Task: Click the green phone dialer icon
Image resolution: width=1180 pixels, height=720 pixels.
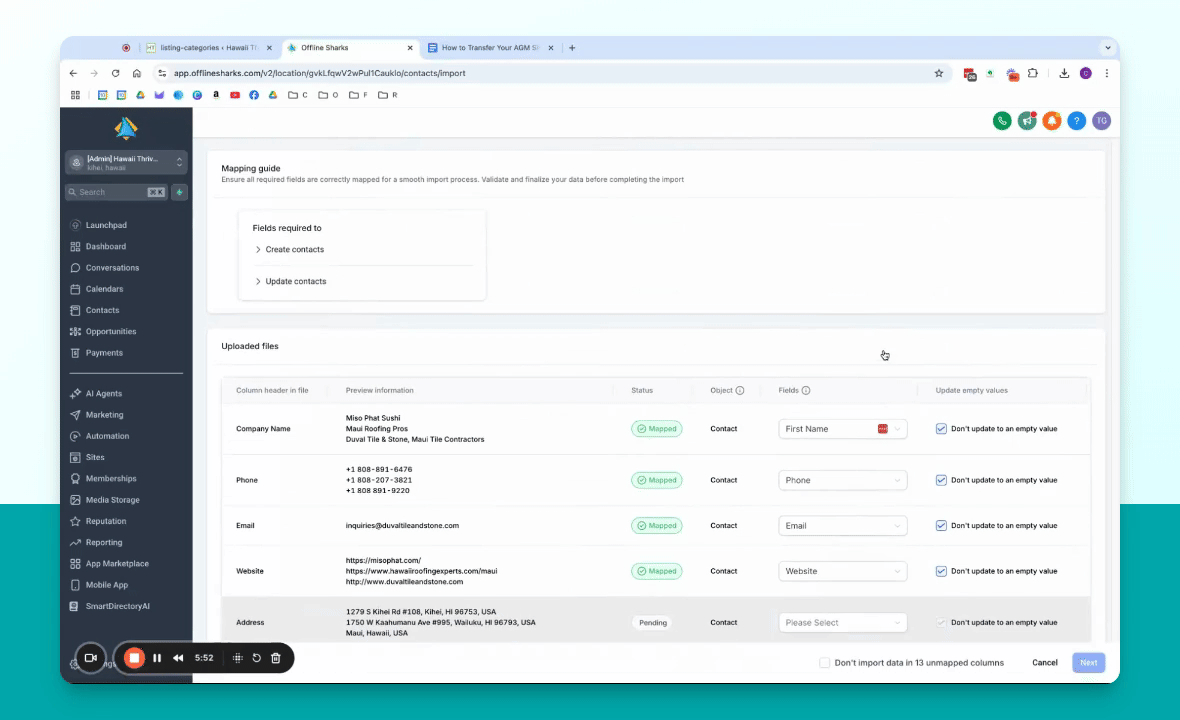Action: (1002, 120)
